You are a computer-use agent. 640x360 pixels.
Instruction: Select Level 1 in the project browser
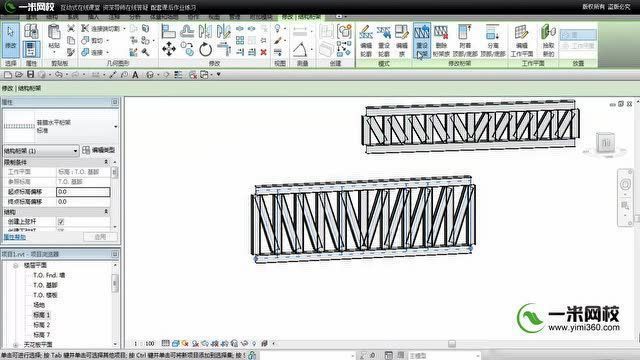point(41,315)
